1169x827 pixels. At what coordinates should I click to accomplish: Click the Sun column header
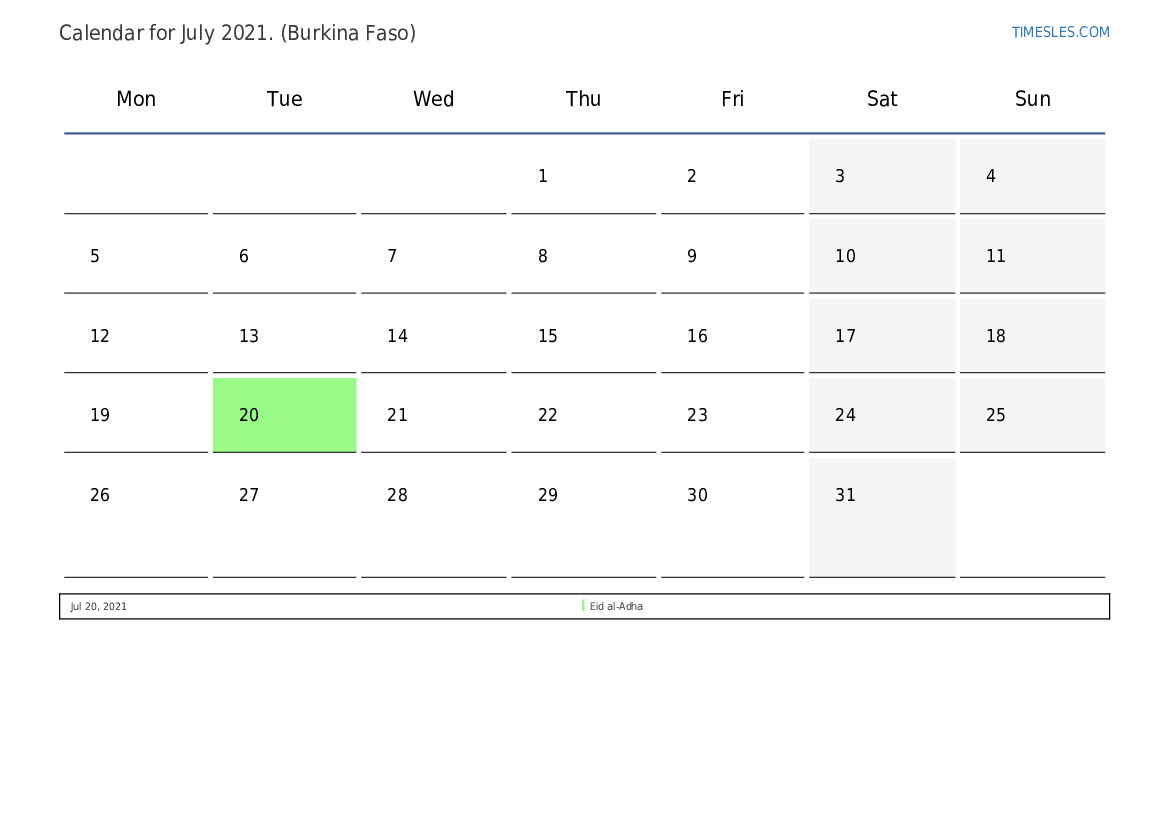pos(1032,99)
